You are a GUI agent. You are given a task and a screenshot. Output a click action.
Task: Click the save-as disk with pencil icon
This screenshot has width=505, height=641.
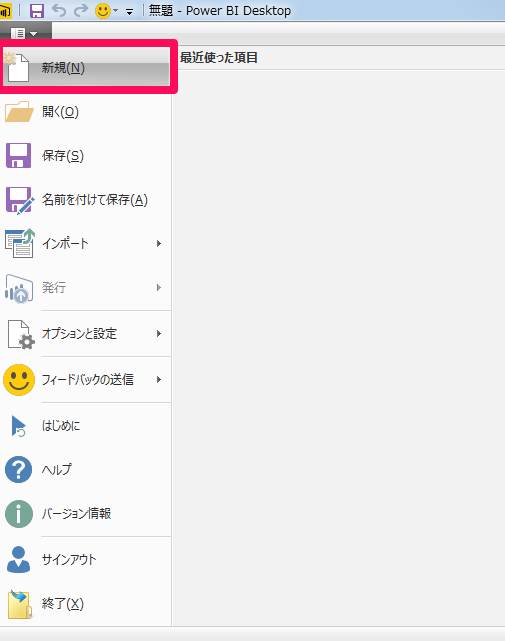tap(20, 200)
